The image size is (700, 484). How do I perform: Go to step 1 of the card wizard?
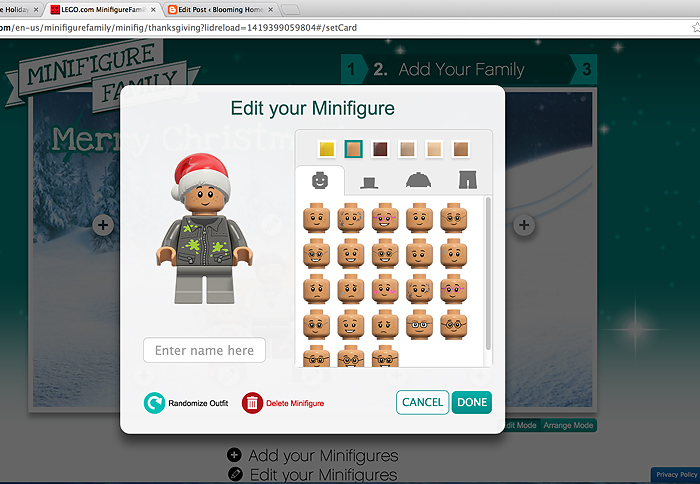(x=351, y=69)
